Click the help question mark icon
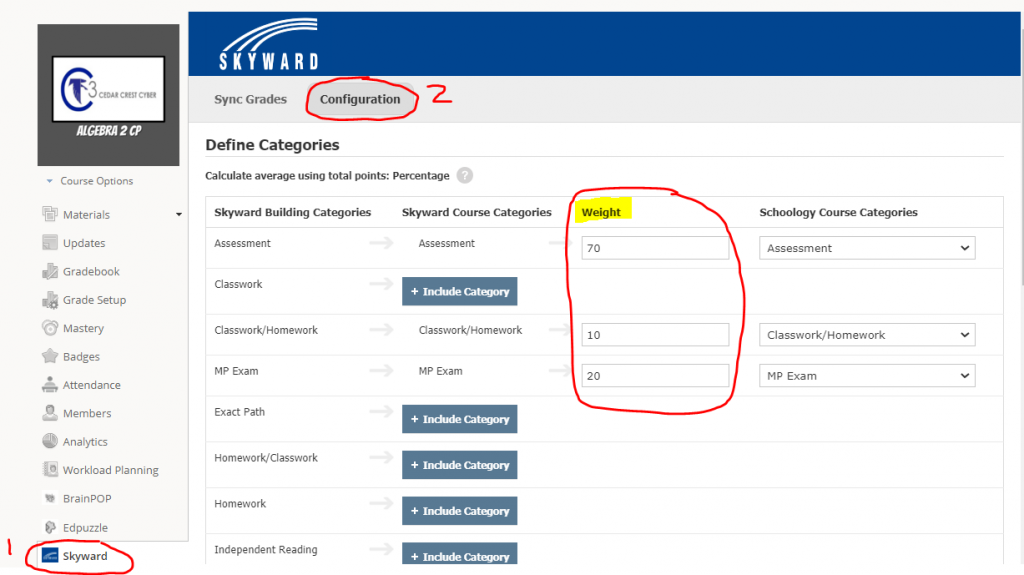 coord(464,175)
